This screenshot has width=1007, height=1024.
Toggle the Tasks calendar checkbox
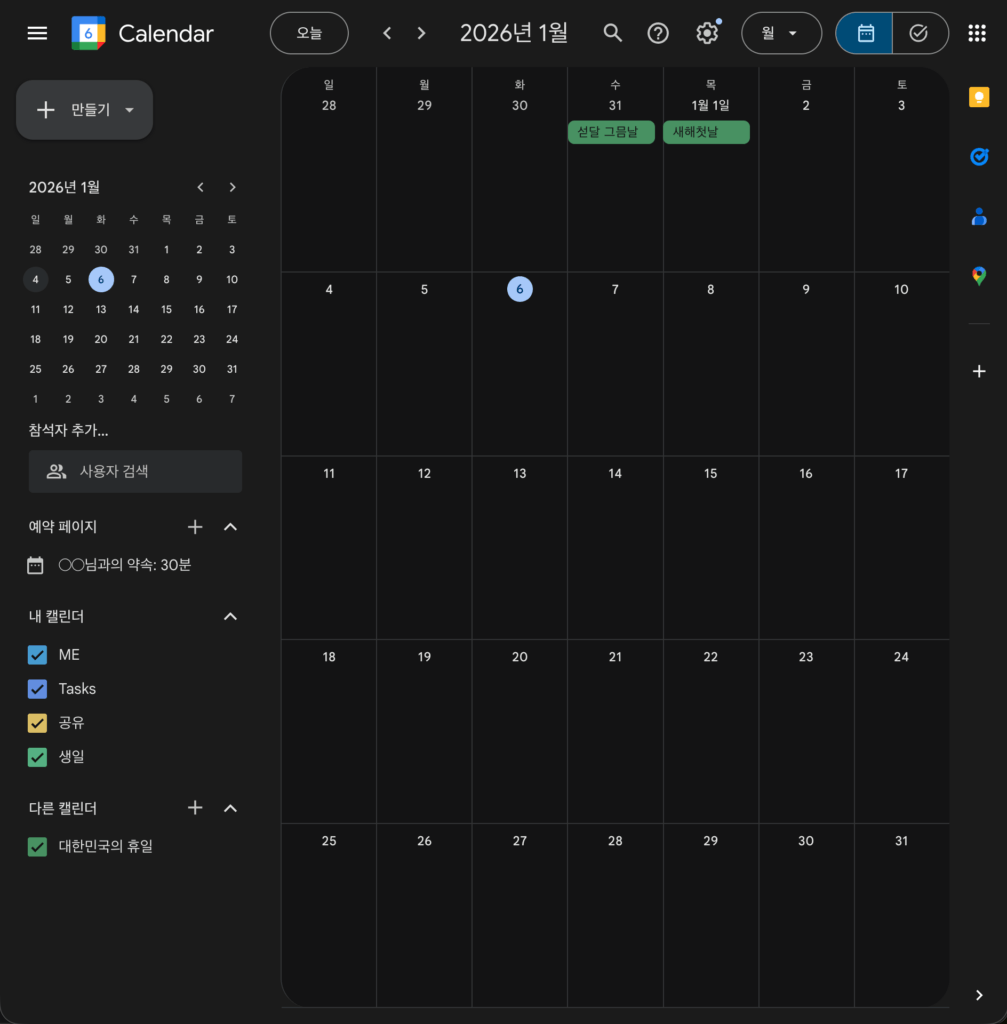coord(38,689)
